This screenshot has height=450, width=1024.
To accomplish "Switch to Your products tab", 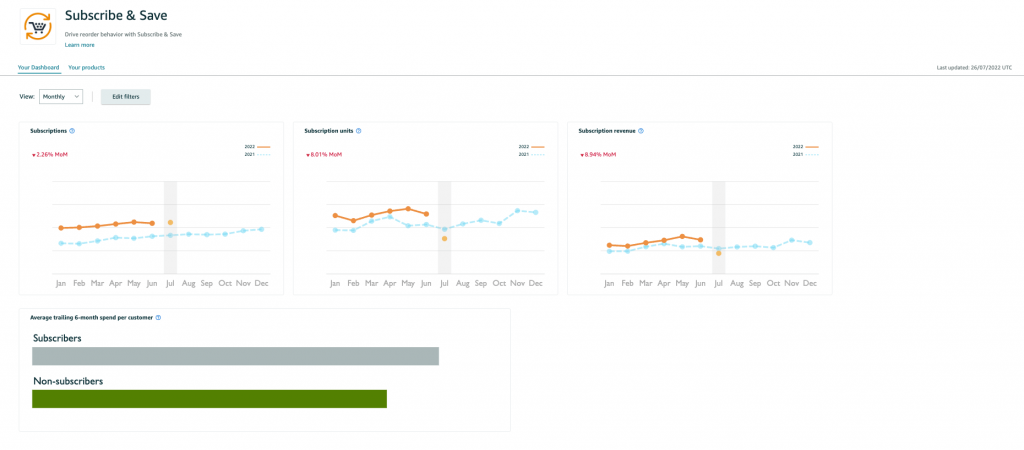I will [86, 67].
